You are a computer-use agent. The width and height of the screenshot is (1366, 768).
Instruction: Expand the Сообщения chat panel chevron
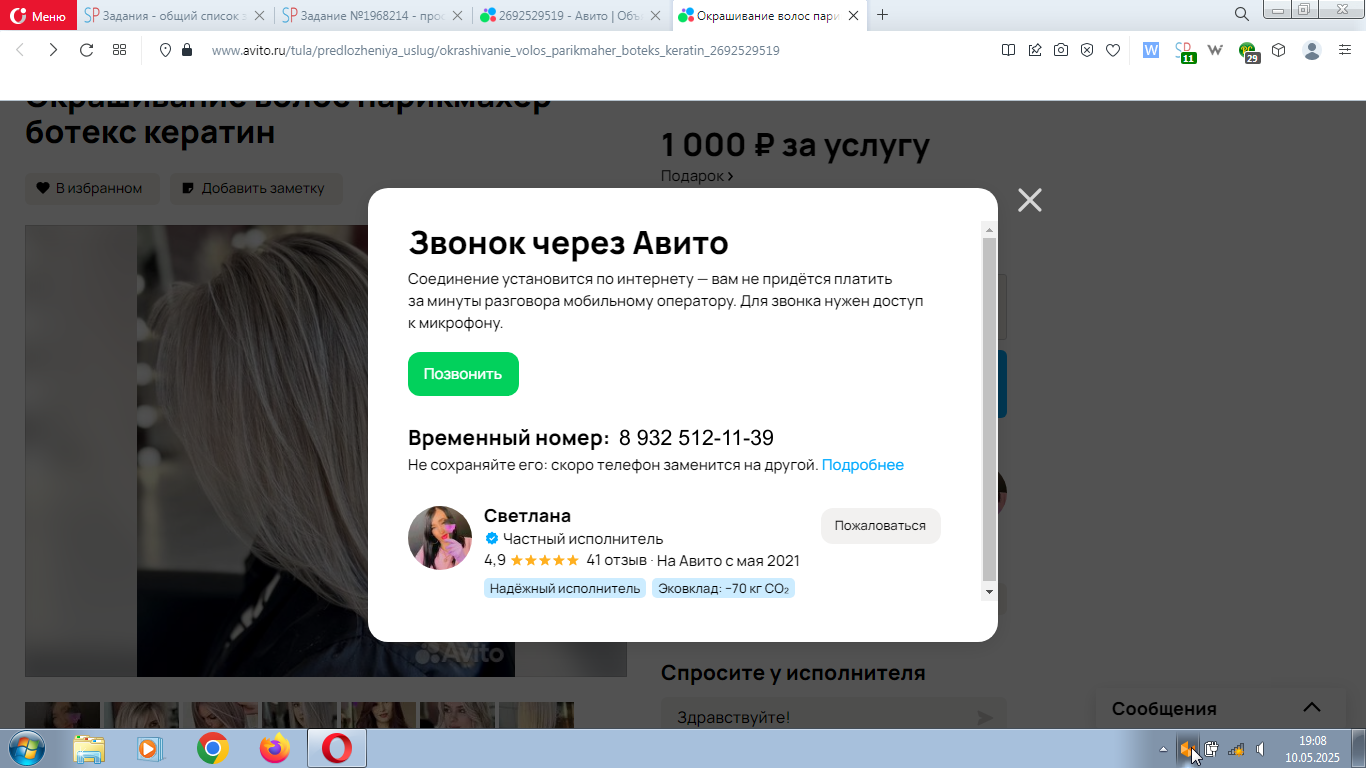(x=1312, y=707)
